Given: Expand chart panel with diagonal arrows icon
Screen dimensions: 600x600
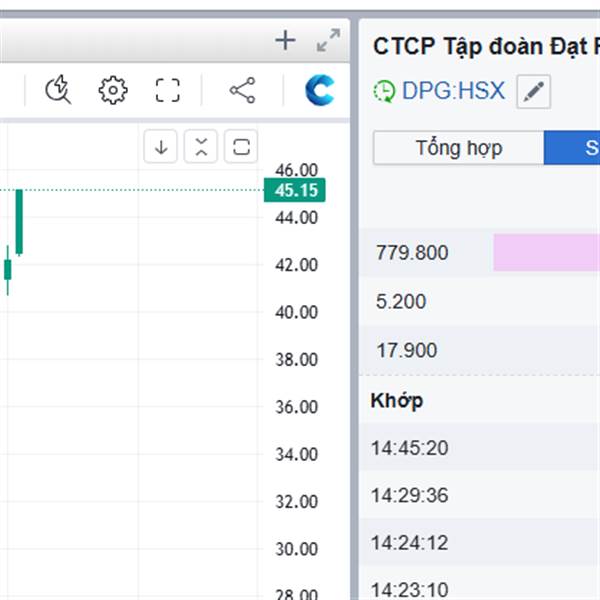Looking at the screenshot, I should tap(328, 40).
